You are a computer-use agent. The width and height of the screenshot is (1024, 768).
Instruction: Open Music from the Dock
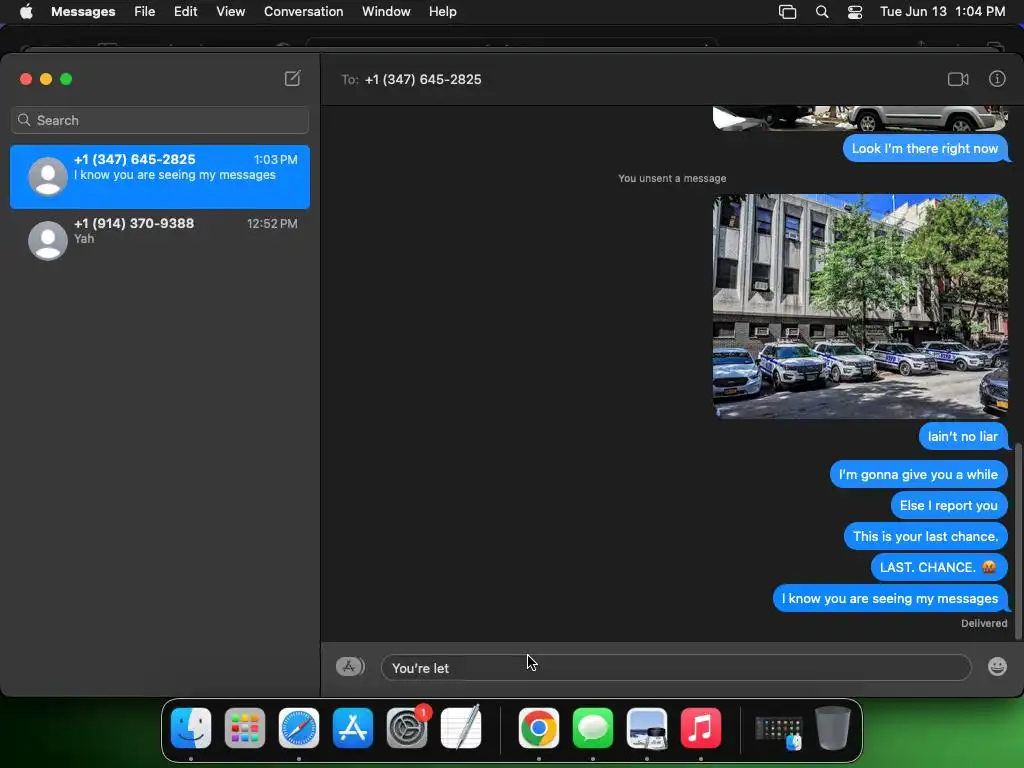701,728
